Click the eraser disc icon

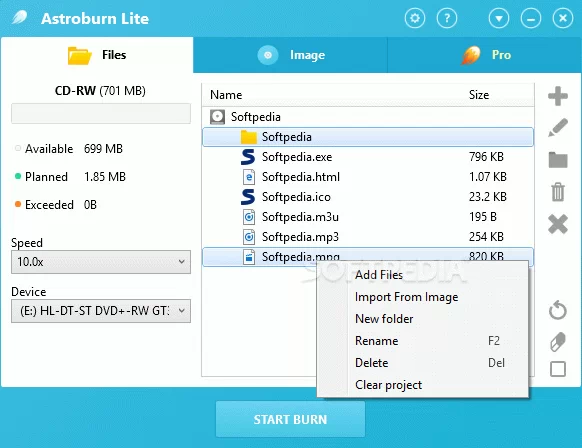(558, 341)
